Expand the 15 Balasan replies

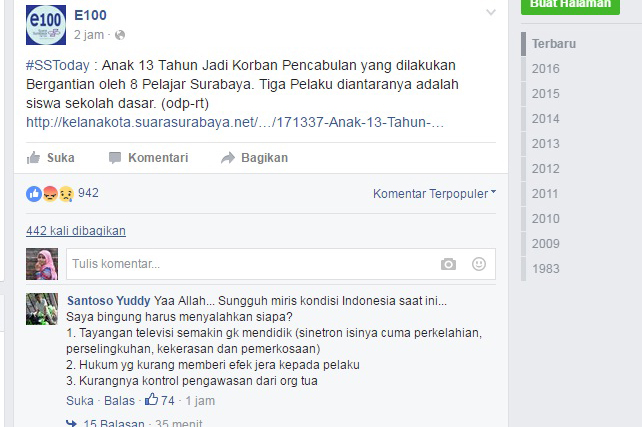point(114,422)
